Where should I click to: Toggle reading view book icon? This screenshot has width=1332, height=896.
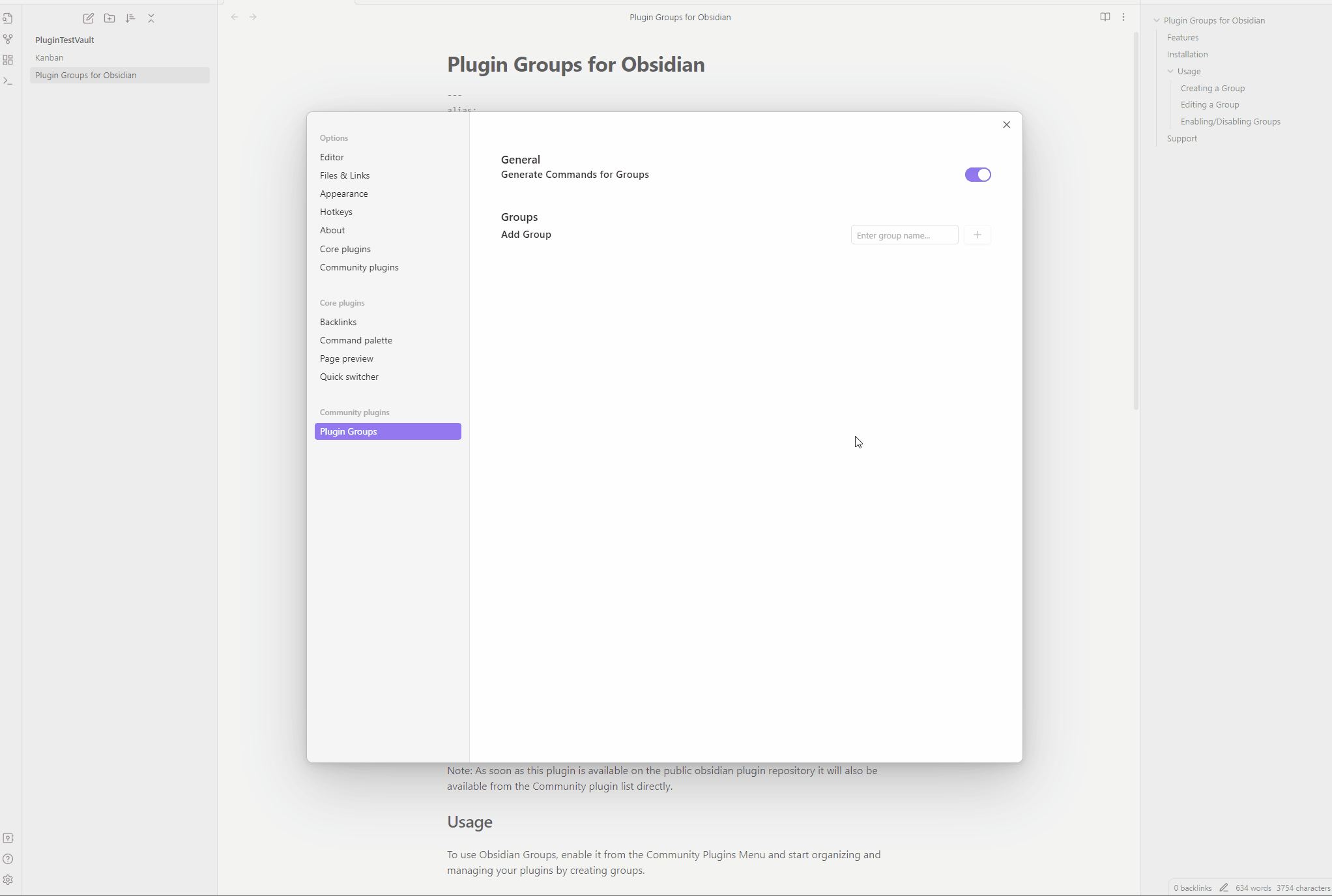click(1105, 17)
